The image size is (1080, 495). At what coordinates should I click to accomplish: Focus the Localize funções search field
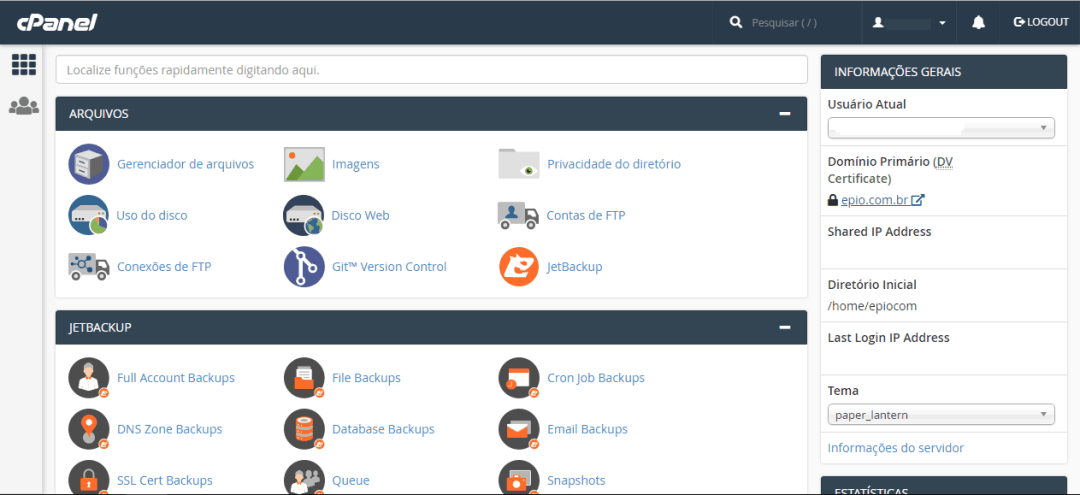coord(431,70)
